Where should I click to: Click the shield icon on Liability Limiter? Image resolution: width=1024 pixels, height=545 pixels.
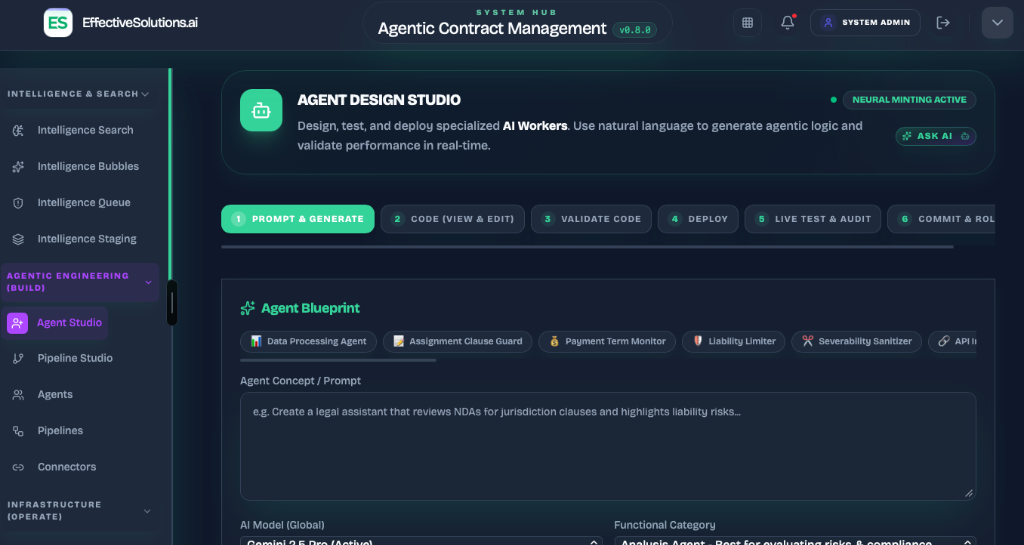[x=697, y=341]
